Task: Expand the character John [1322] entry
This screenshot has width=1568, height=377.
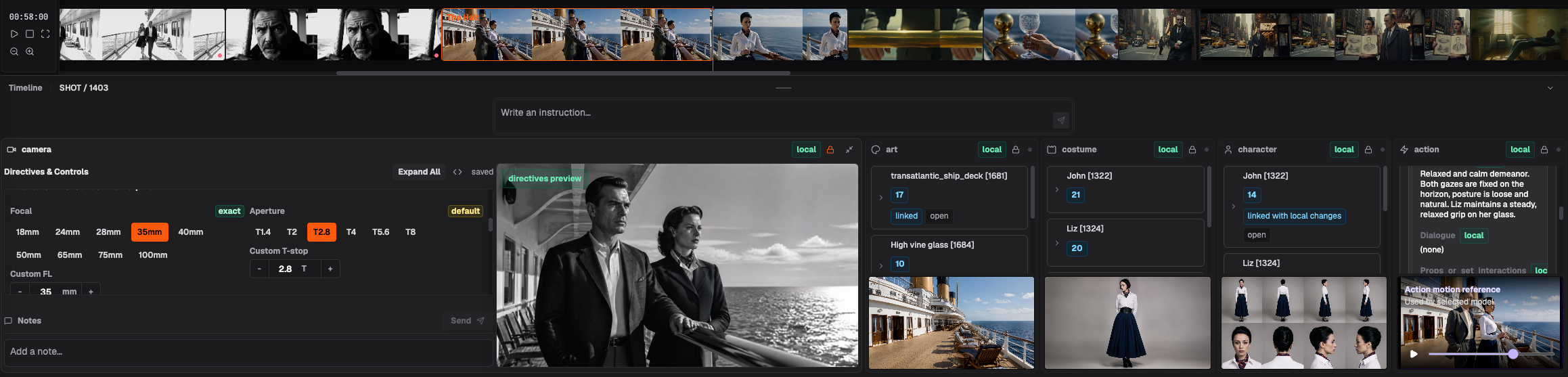Action: (1234, 206)
